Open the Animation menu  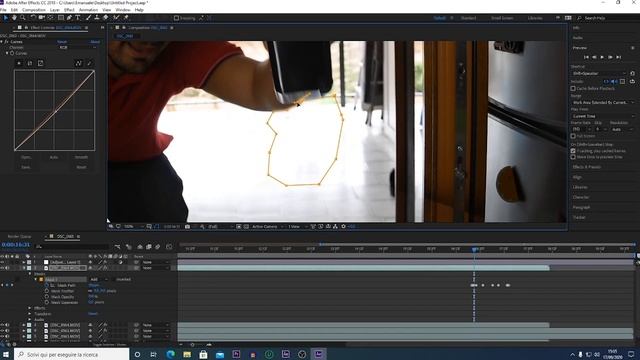click(89, 10)
